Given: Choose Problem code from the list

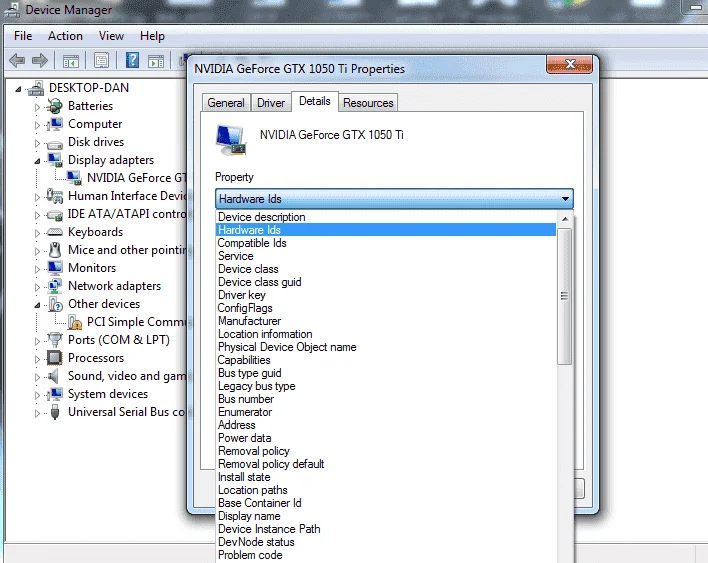Looking at the screenshot, I should (386, 555).
